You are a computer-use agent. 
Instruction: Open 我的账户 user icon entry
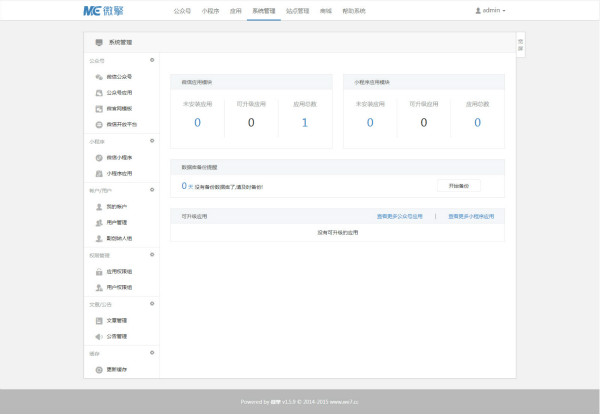click(x=98, y=206)
